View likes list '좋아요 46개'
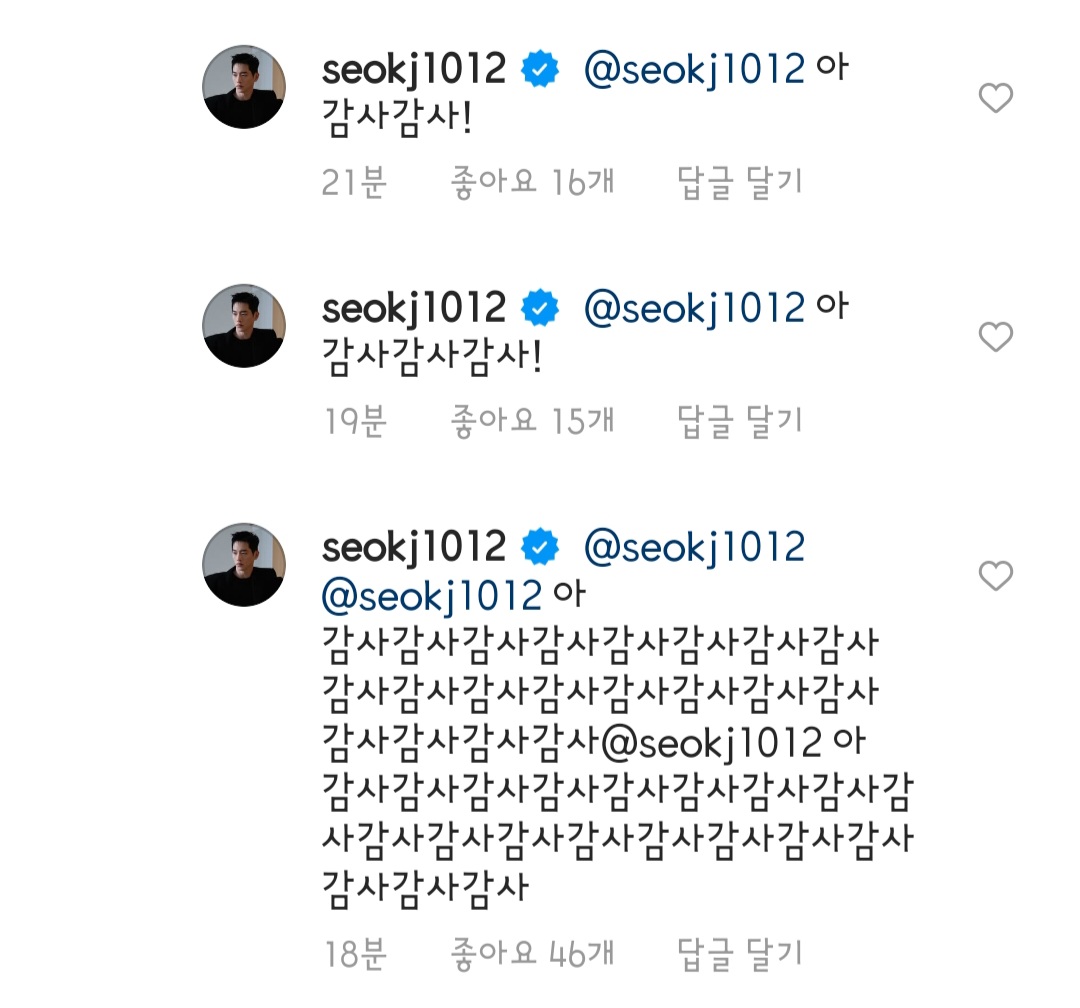This screenshot has width=1080, height=1008. pyautogui.click(x=533, y=953)
